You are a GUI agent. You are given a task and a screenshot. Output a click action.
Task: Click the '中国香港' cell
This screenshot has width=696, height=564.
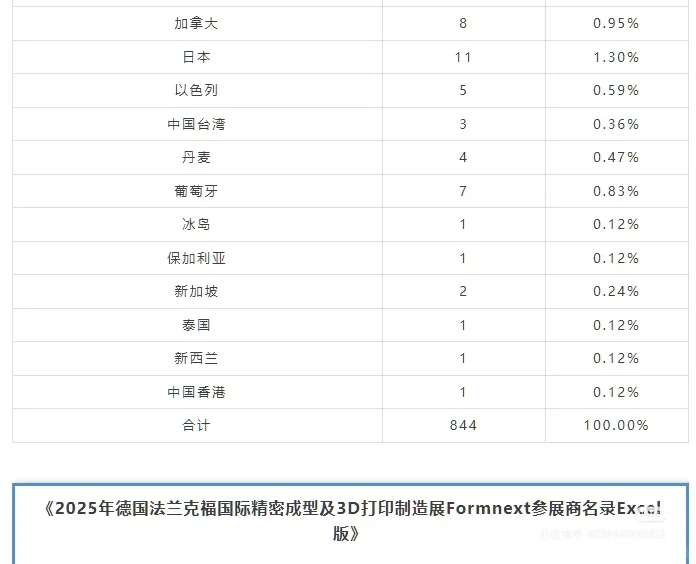pos(196,392)
